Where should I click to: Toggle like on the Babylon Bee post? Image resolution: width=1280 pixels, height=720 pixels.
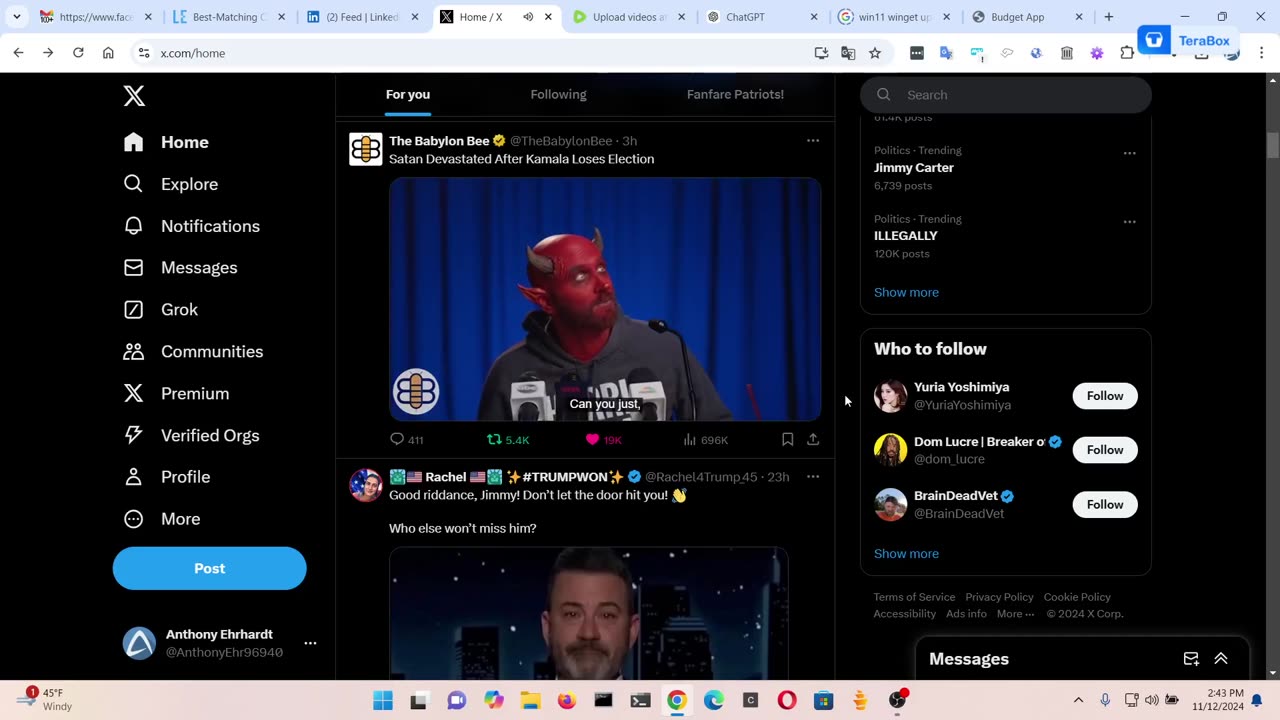click(x=604, y=440)
